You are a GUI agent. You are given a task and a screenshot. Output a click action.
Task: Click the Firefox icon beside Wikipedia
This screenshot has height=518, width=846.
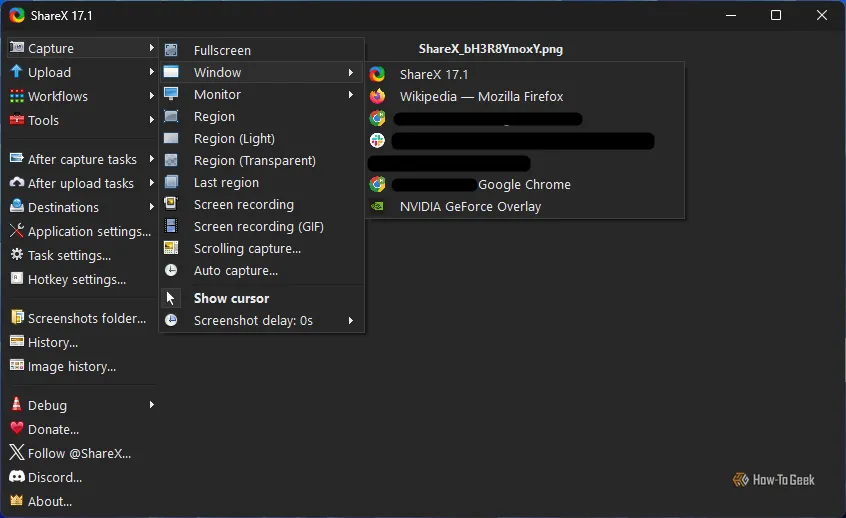[377, 97]
